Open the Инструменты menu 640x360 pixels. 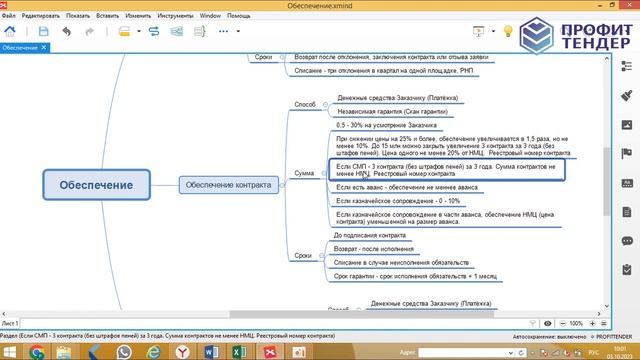[x=176, y=16]
